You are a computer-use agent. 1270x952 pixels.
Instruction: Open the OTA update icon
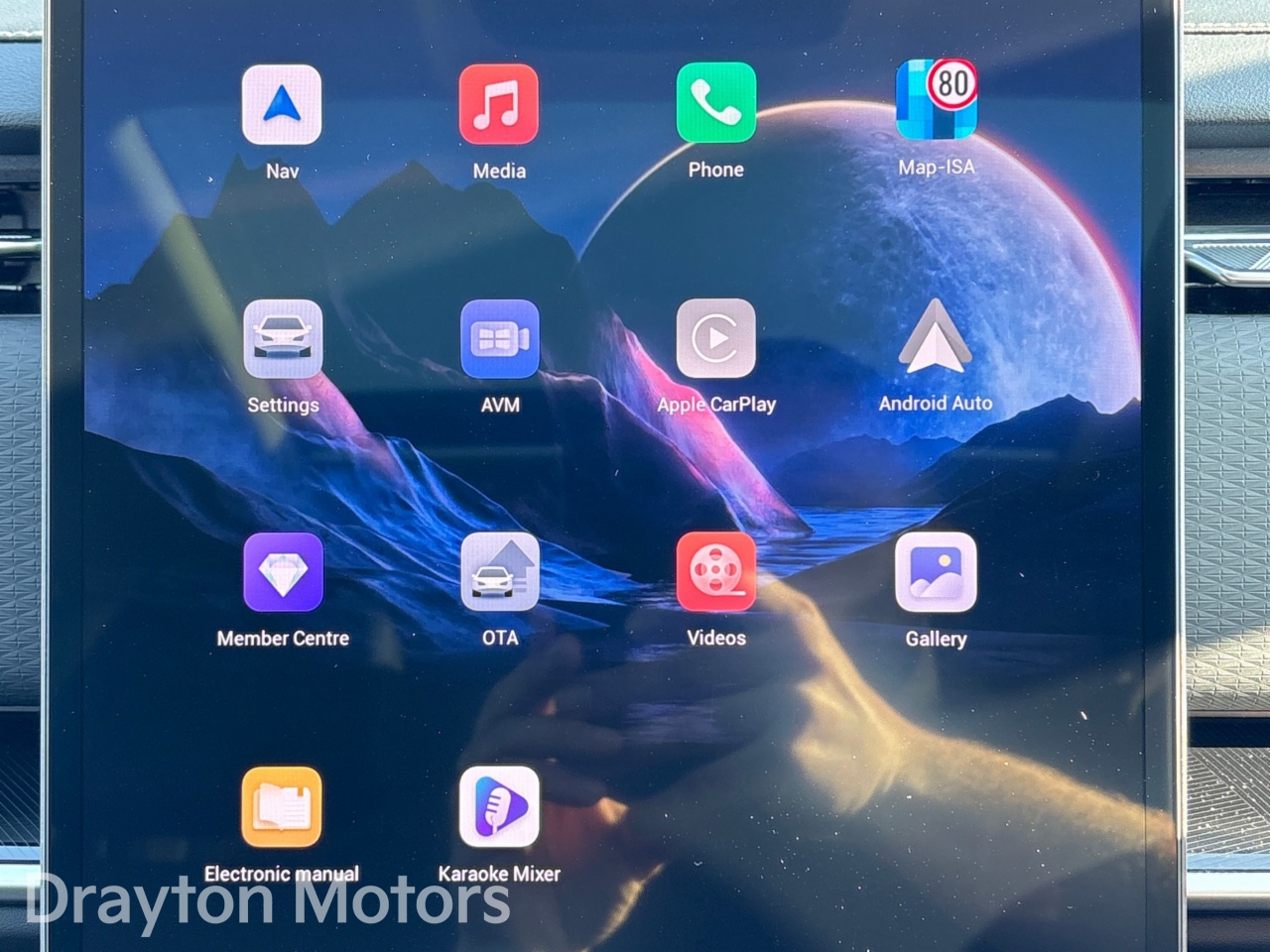click(x=500, y=572)
